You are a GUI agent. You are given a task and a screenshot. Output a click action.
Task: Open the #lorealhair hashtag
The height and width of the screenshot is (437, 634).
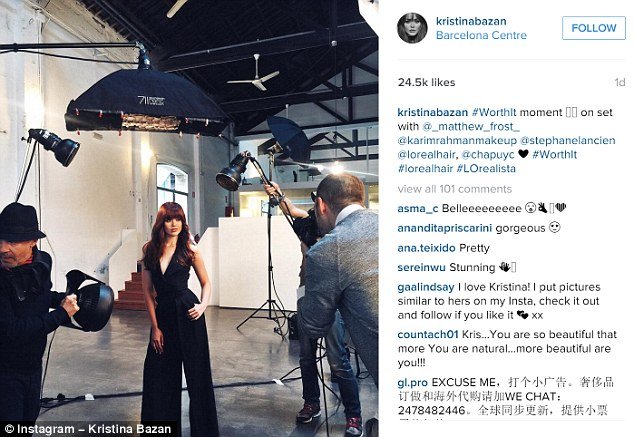[425, 169]
